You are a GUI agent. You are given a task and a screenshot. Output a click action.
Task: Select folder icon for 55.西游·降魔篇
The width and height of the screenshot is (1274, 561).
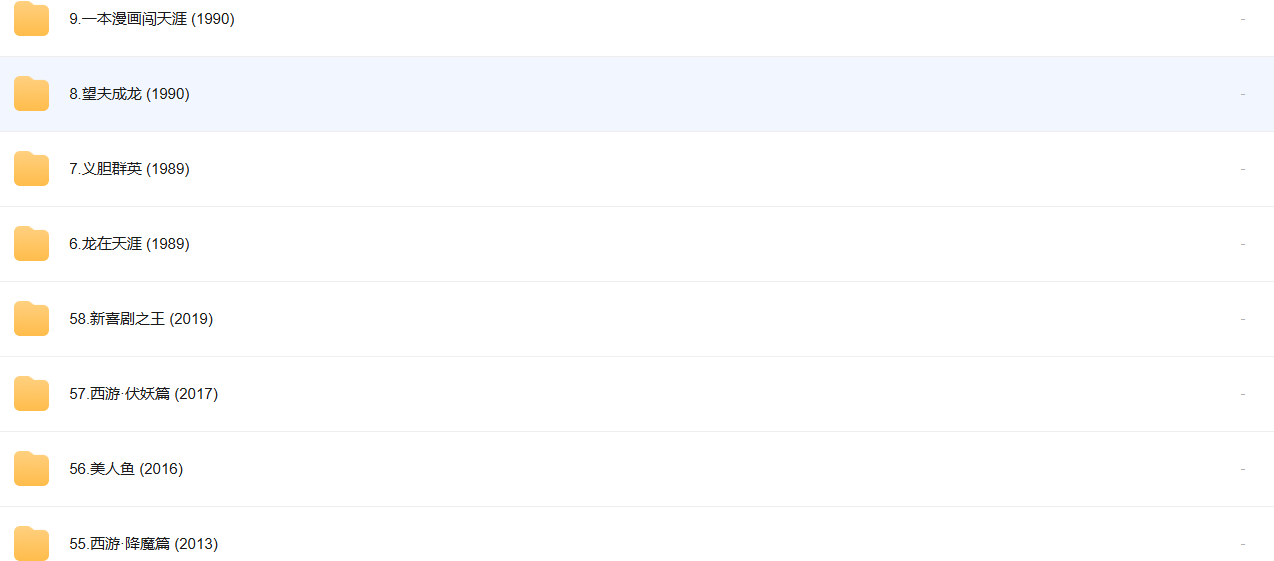[31, 544]
